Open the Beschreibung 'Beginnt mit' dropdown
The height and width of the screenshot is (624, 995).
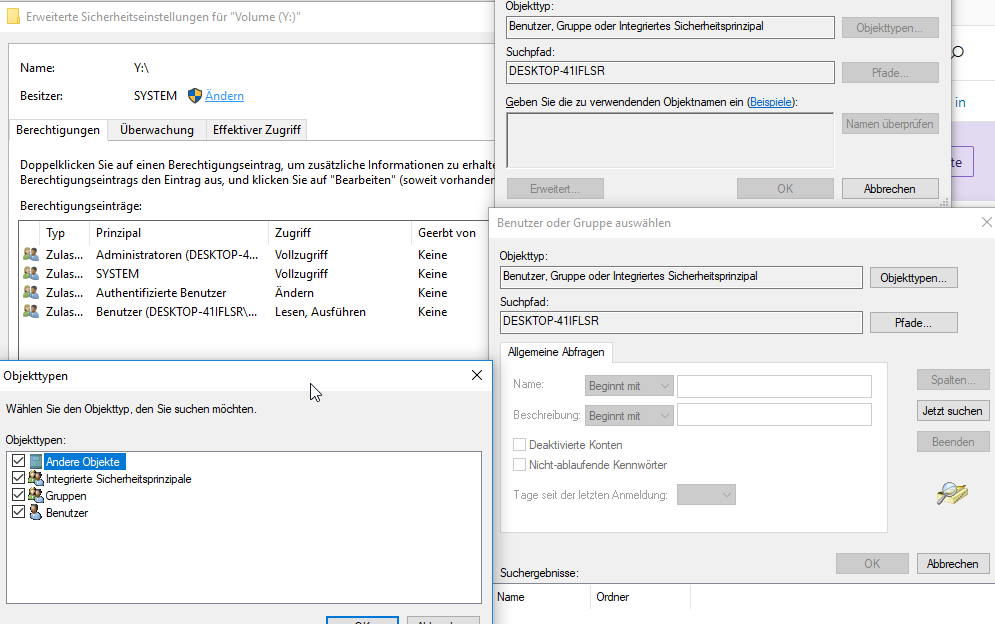pyautogui.click(x=629, y=416)
